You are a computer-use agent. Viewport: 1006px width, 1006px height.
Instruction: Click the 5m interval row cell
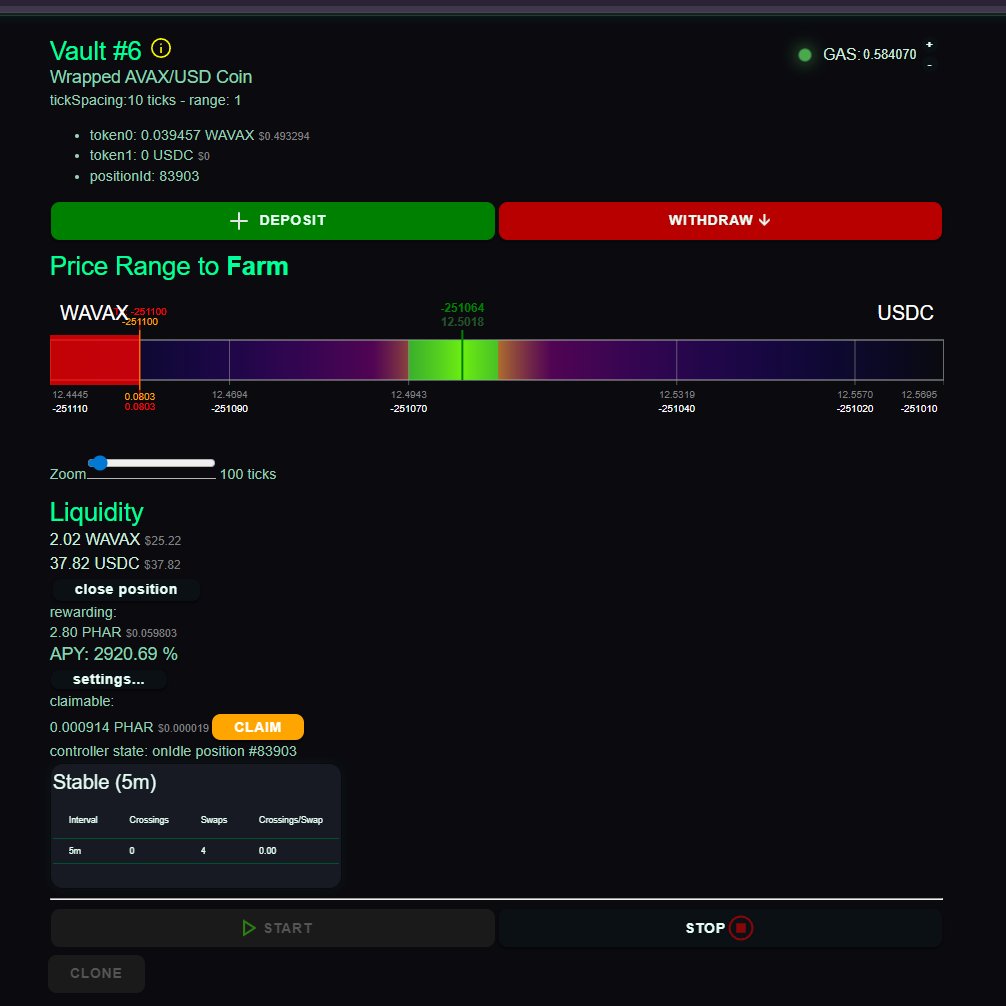[75, 851]
